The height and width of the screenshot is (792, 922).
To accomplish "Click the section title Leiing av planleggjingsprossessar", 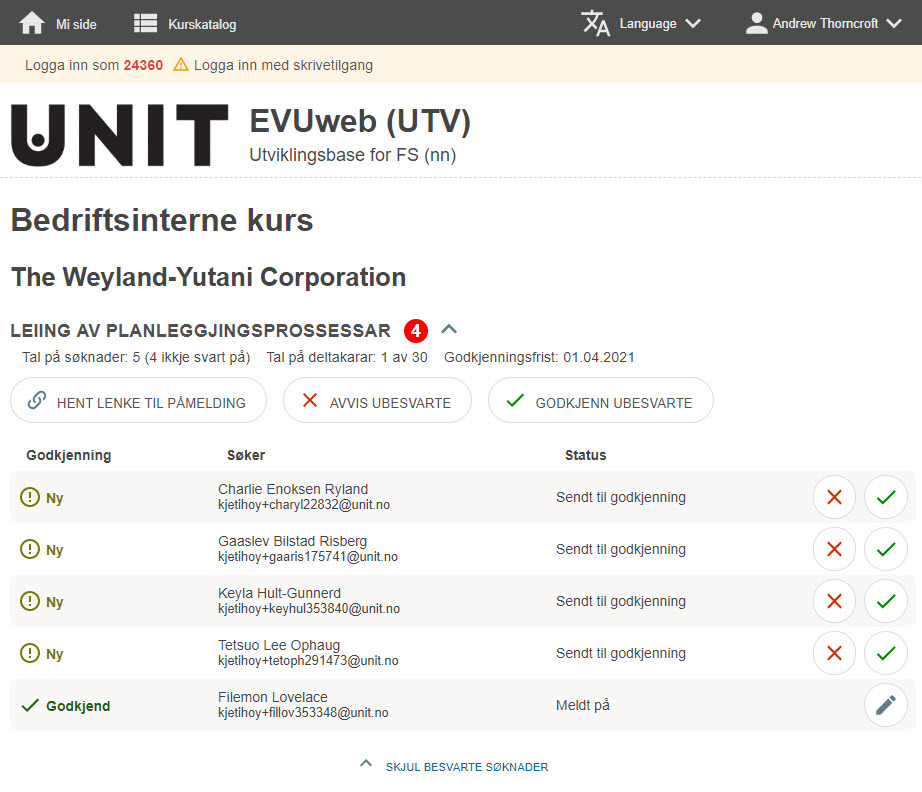I will (x=201, y=330).
